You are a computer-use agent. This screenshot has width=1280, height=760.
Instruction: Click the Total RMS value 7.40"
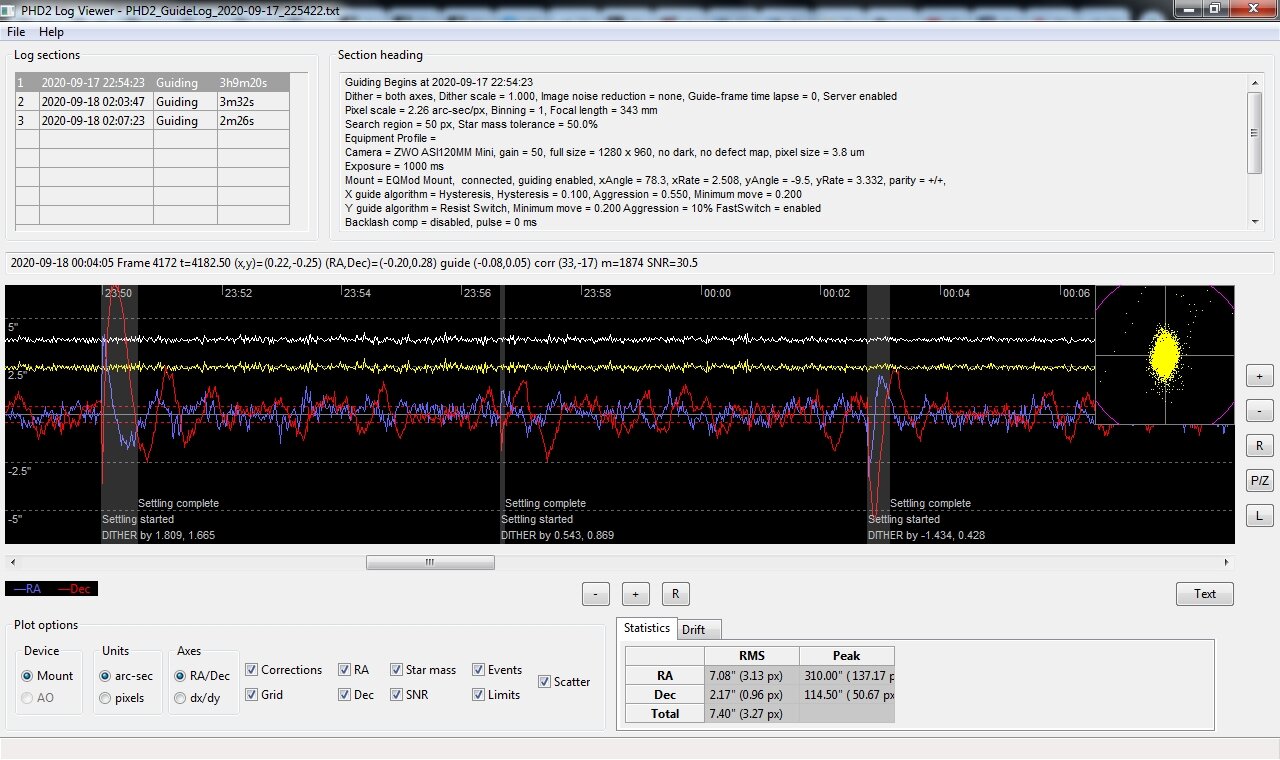click(751, 713)
